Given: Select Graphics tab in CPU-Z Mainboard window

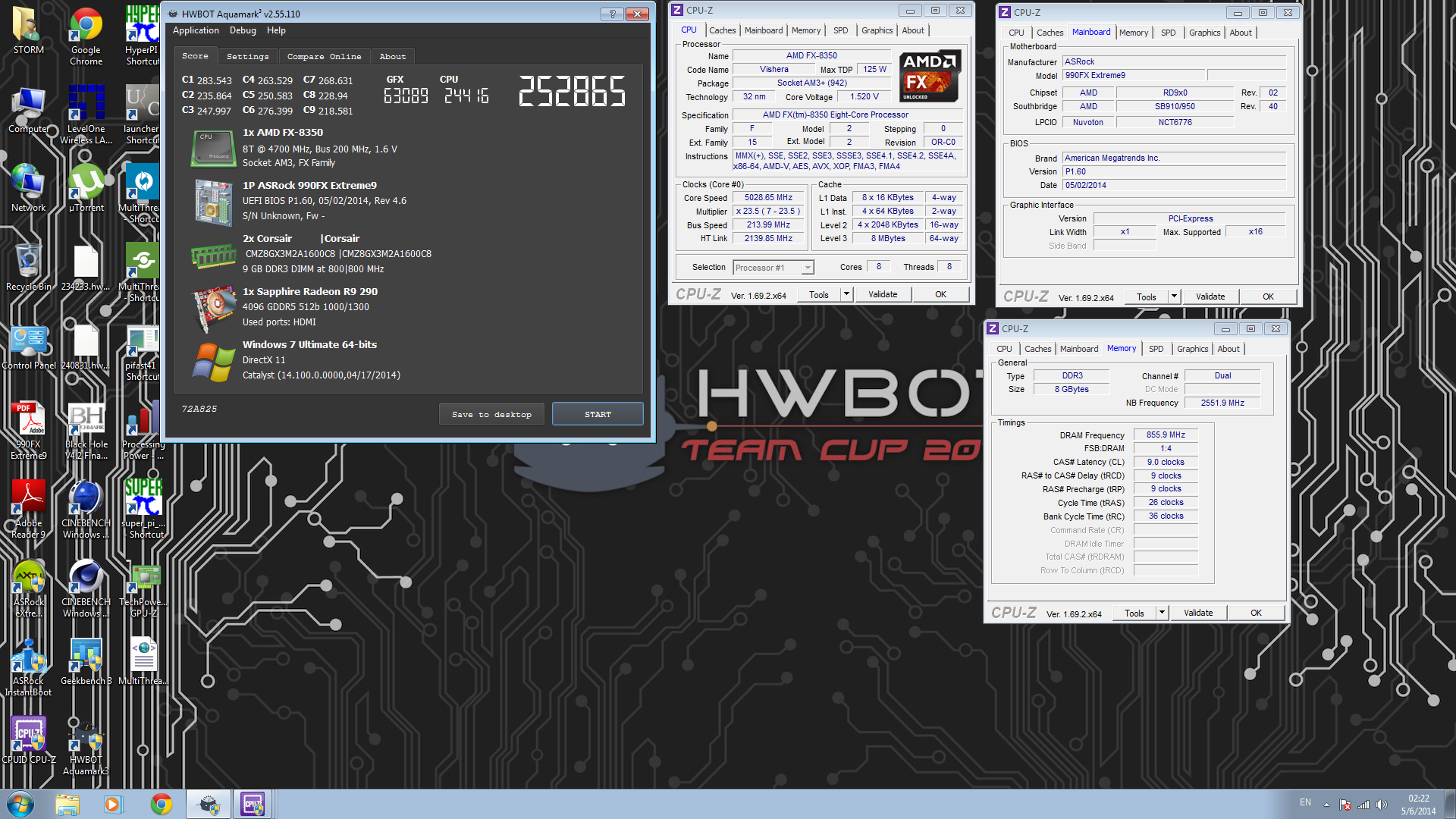Looking at the screenshot, I should [x=1204, y=33].
